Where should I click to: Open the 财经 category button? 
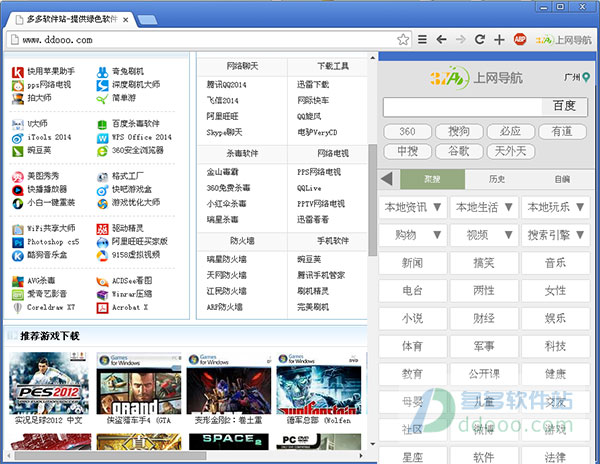[x=484, y=319]
